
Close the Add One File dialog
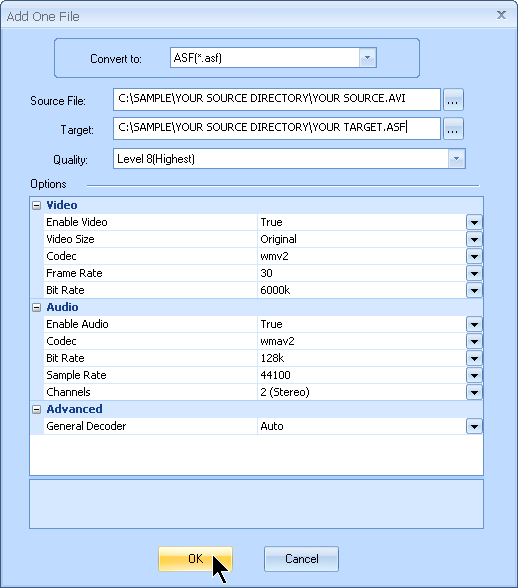click(501, 15)
